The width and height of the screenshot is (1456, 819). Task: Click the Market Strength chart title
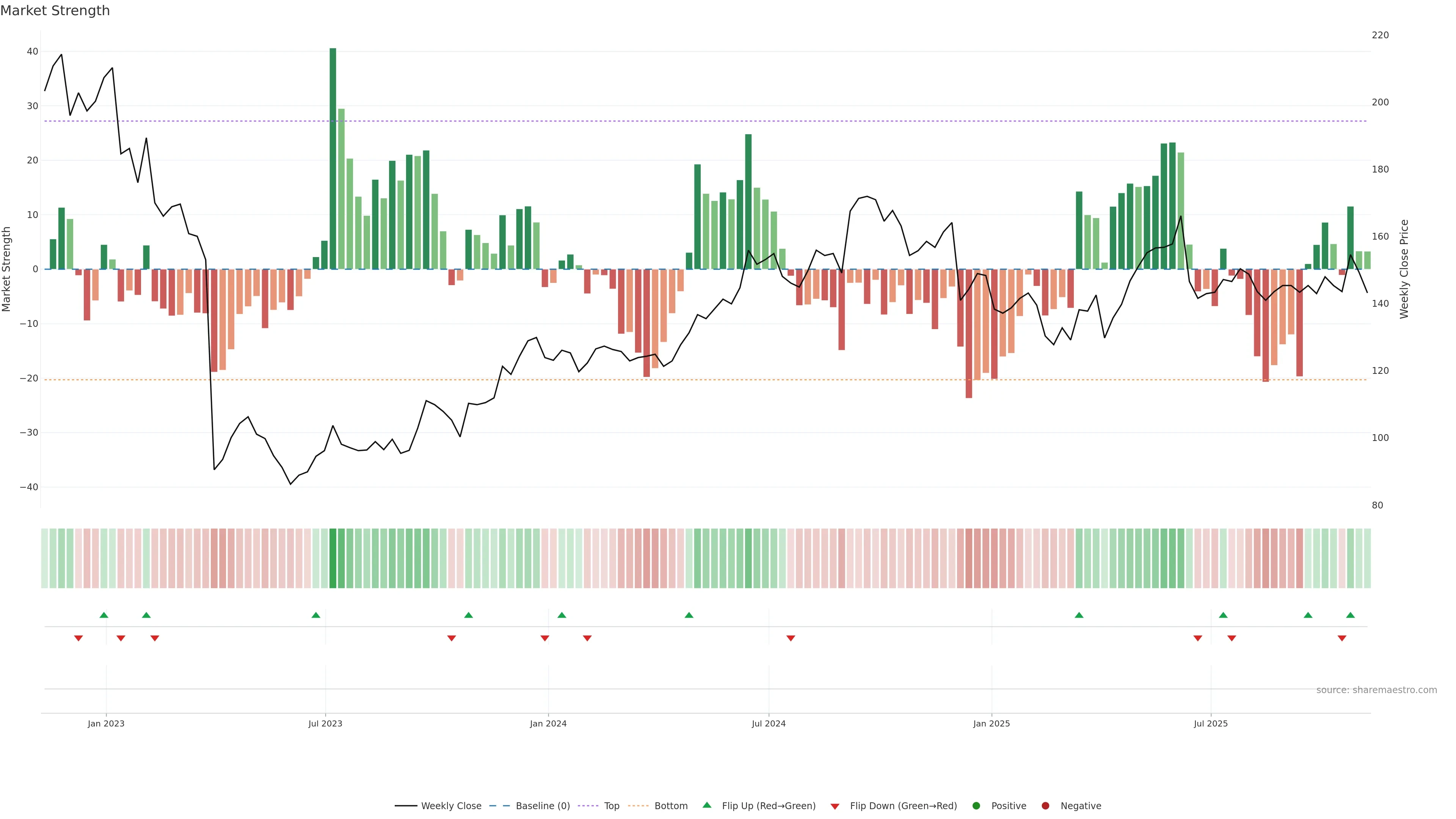(55, 11)
